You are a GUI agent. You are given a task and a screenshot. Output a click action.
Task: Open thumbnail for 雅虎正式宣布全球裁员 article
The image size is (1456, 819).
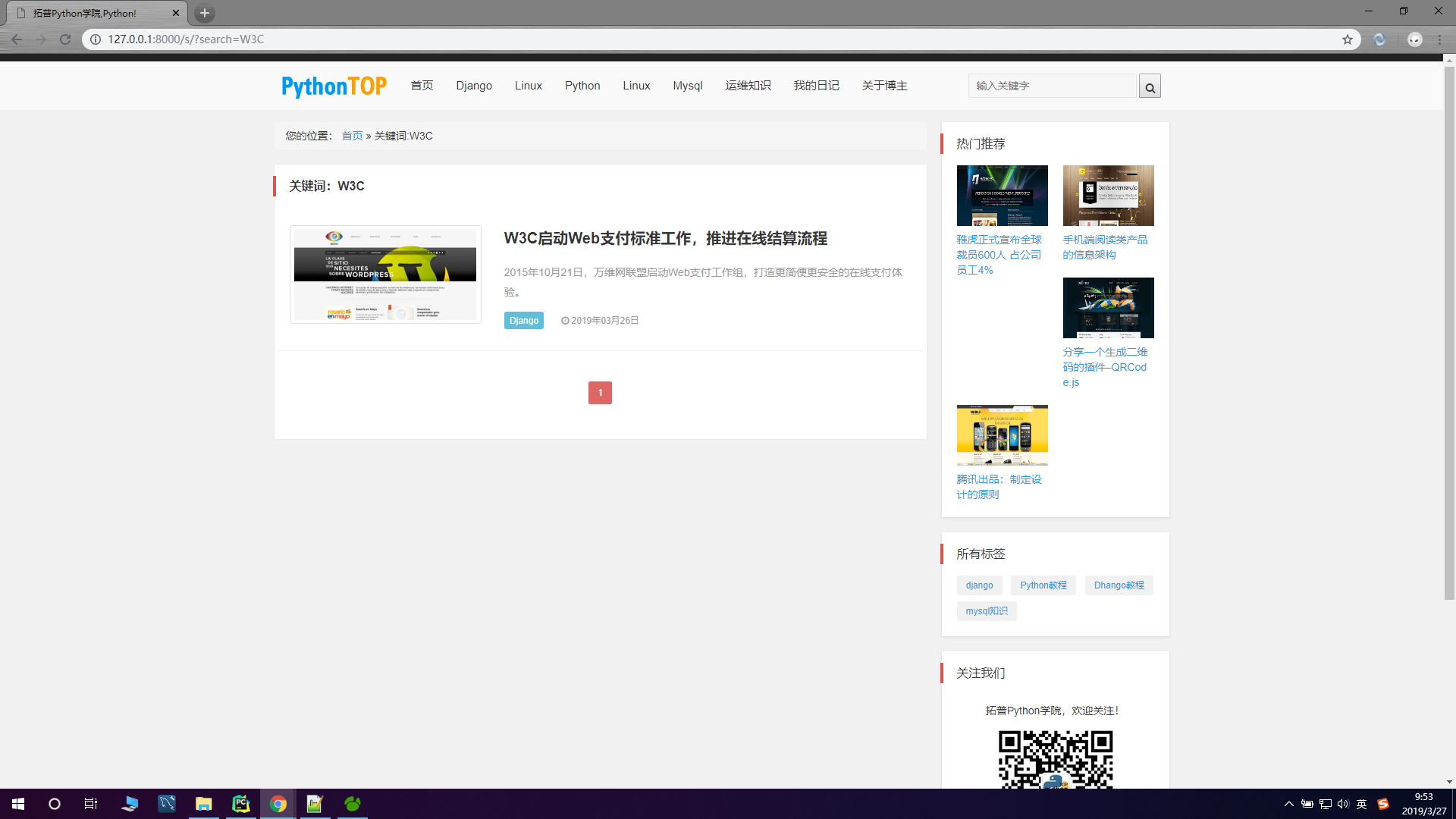coord(1002,196)
